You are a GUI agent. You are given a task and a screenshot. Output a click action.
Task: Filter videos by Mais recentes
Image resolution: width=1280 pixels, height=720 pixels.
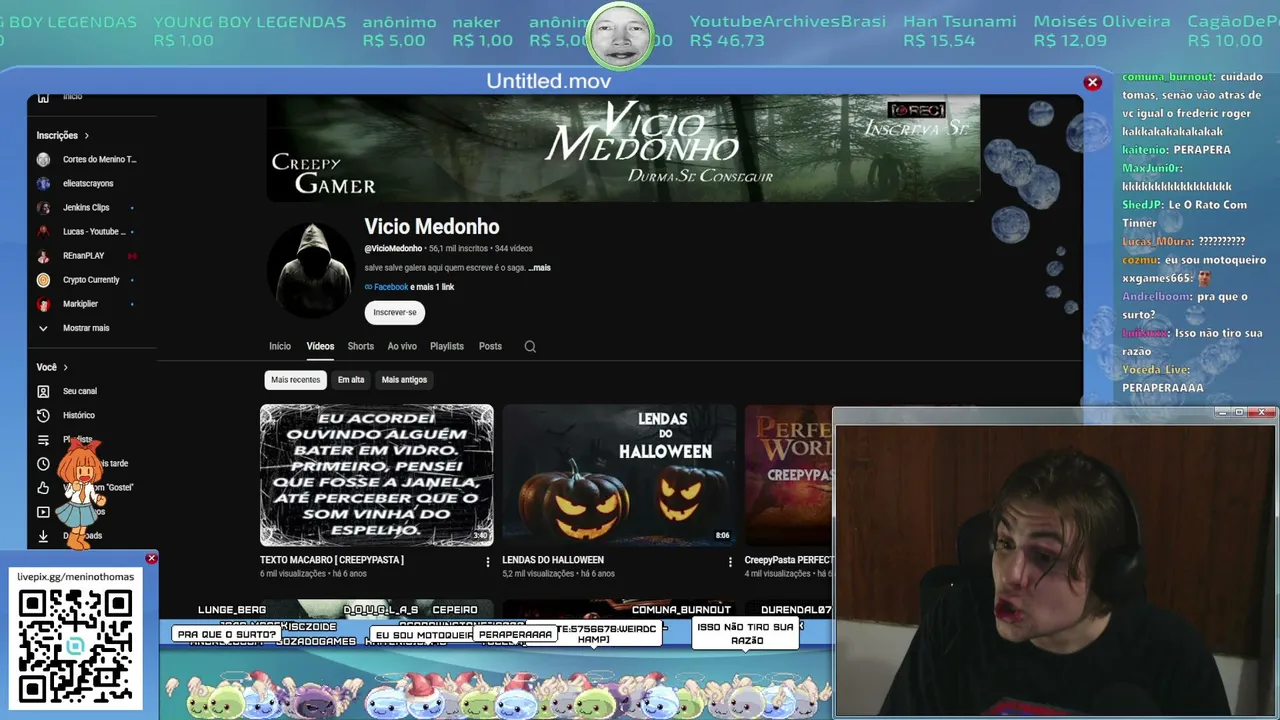coord(296,380)
